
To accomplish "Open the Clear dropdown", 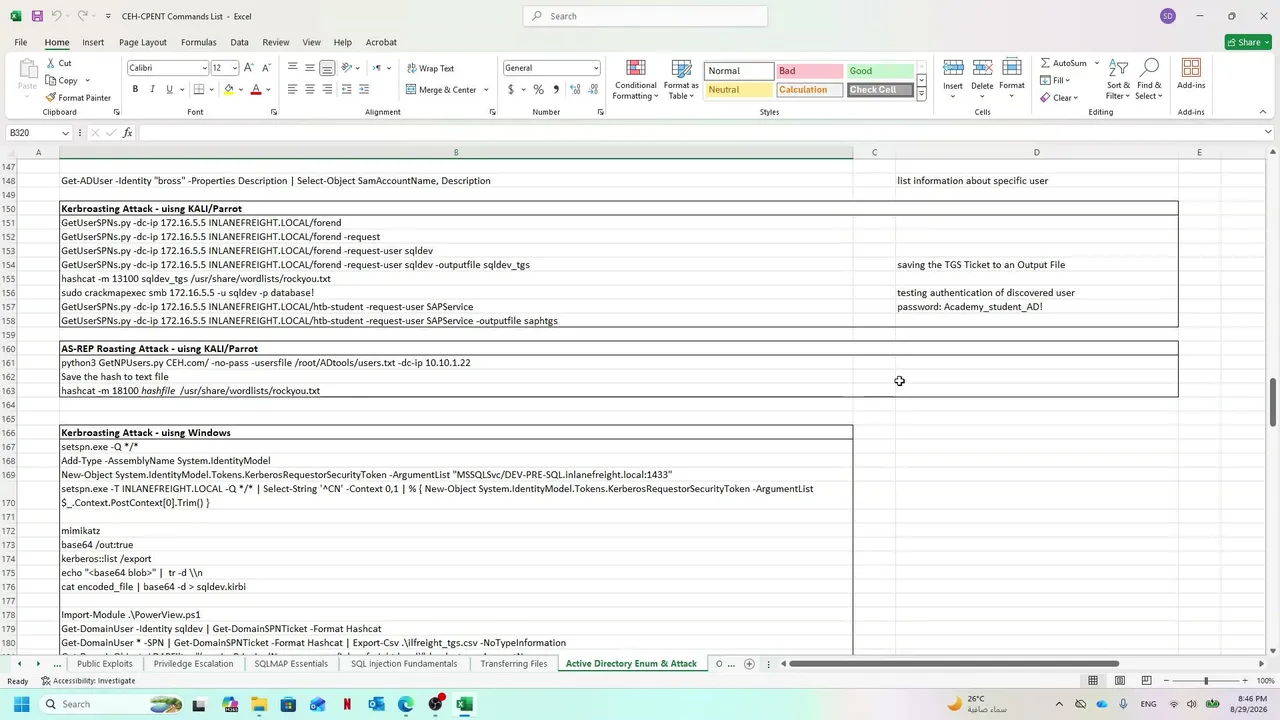I will click(x=1057, y=98).
